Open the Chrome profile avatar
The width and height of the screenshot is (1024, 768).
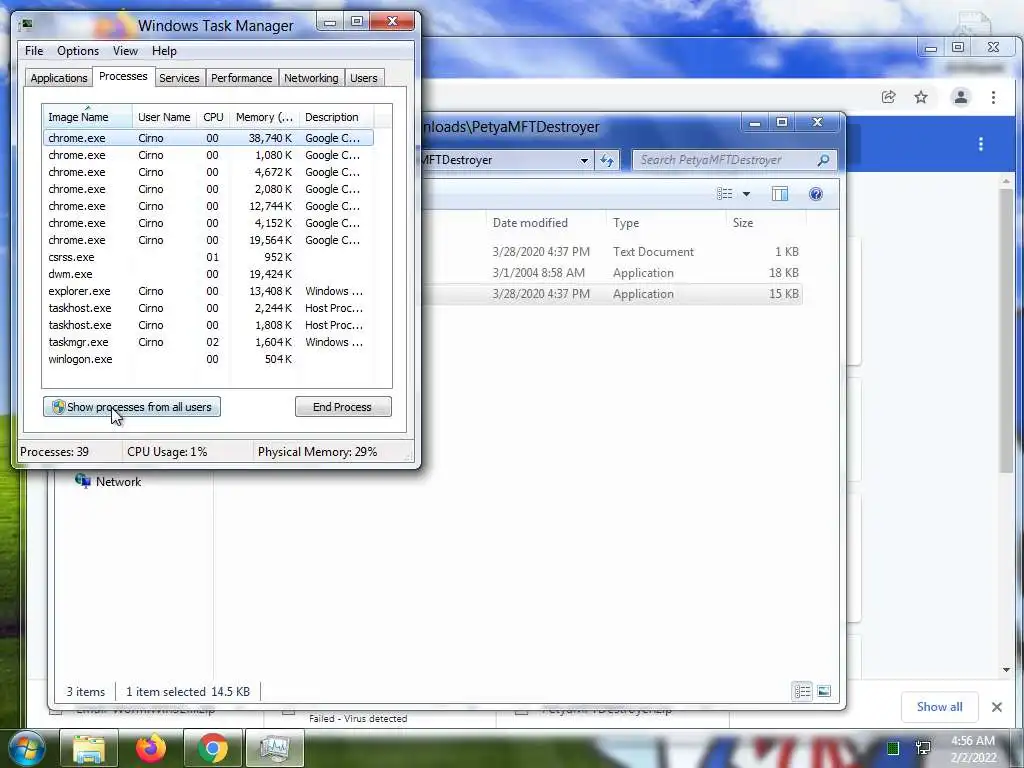tap(961, 97)
